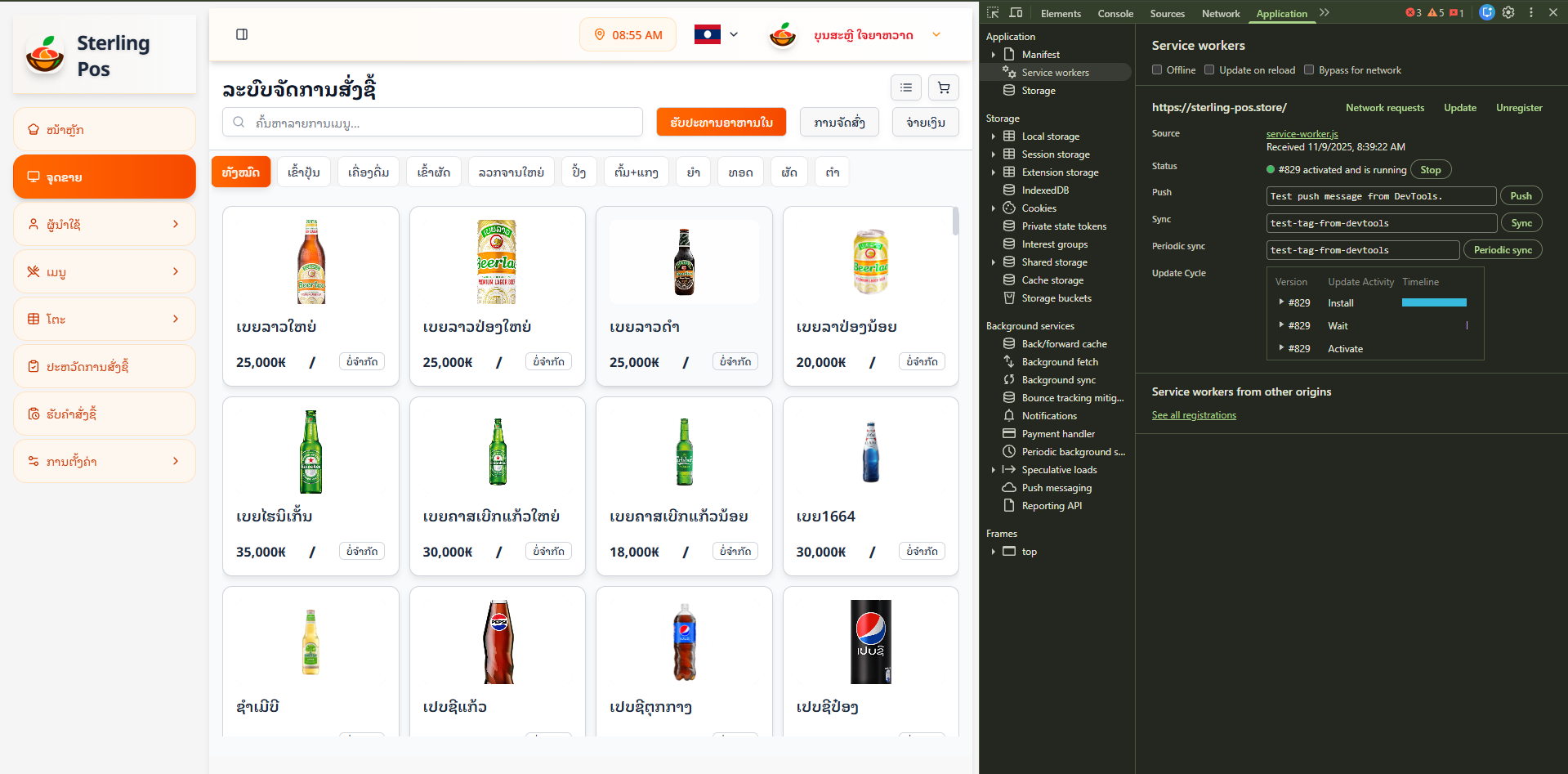The height and width of the screenshot is (774, 1568).
Task: Open DevTools more options kebab menu
Action: coord(1531,13)
